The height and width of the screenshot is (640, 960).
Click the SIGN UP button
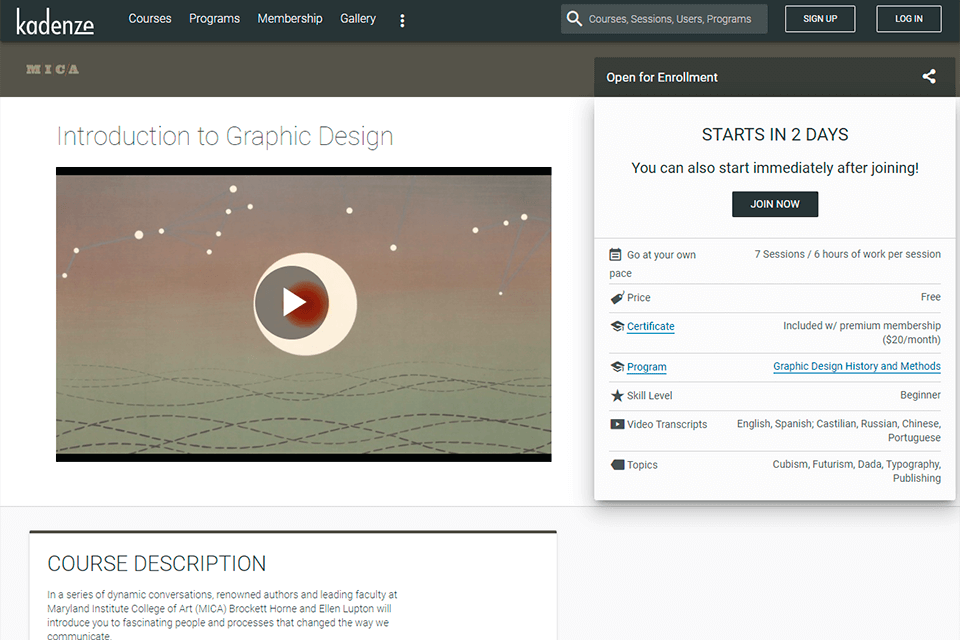(820, 19)
